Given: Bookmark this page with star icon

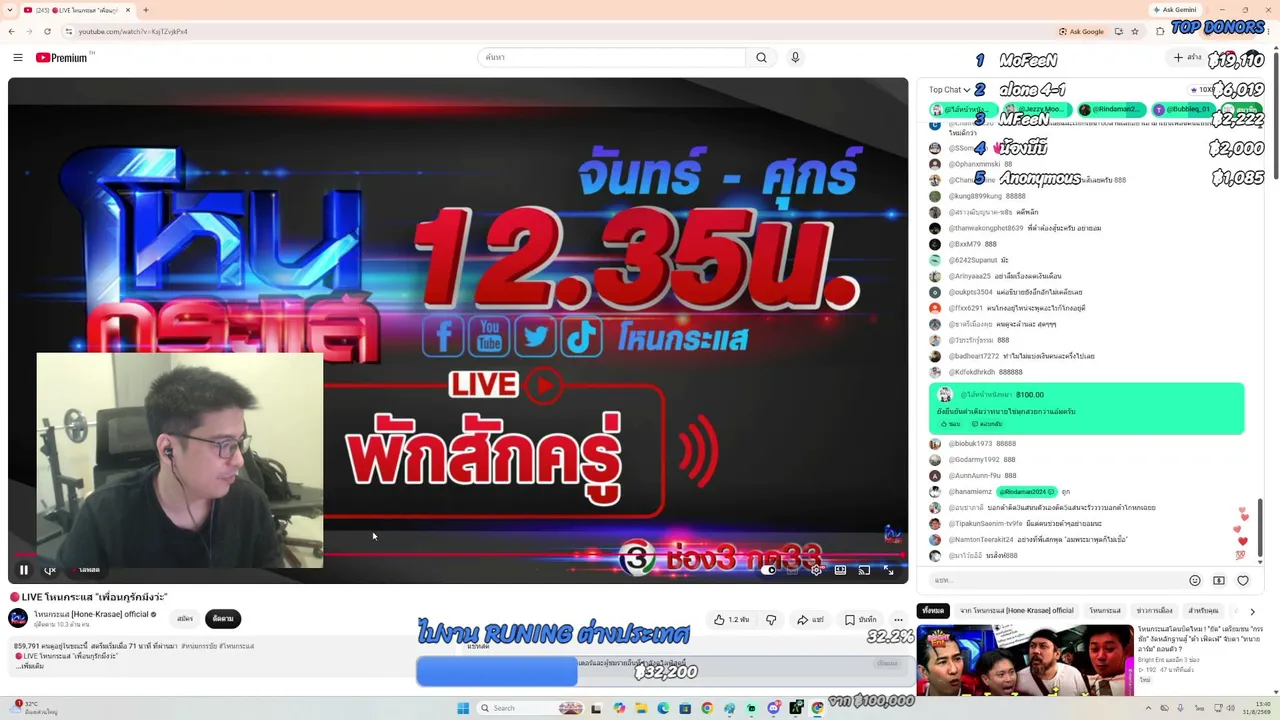Looking at the screenshot, I should click(1135, 31).
